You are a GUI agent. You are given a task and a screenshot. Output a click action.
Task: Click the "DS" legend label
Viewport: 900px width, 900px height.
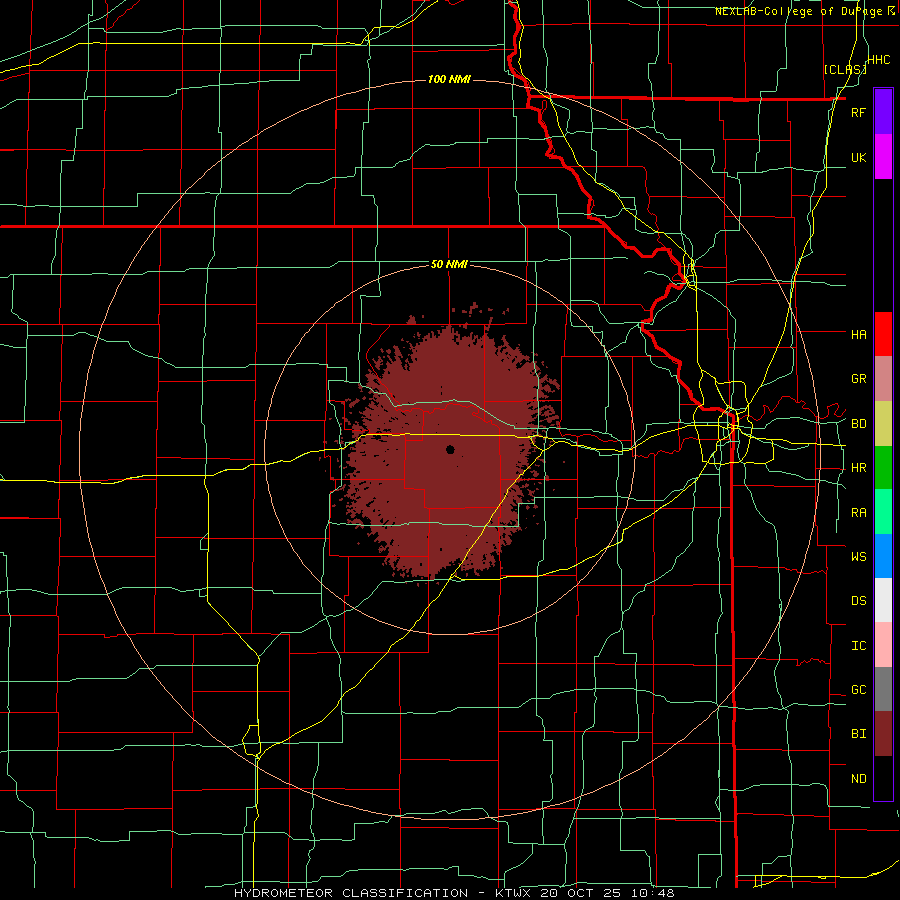(x=859, y=601)
